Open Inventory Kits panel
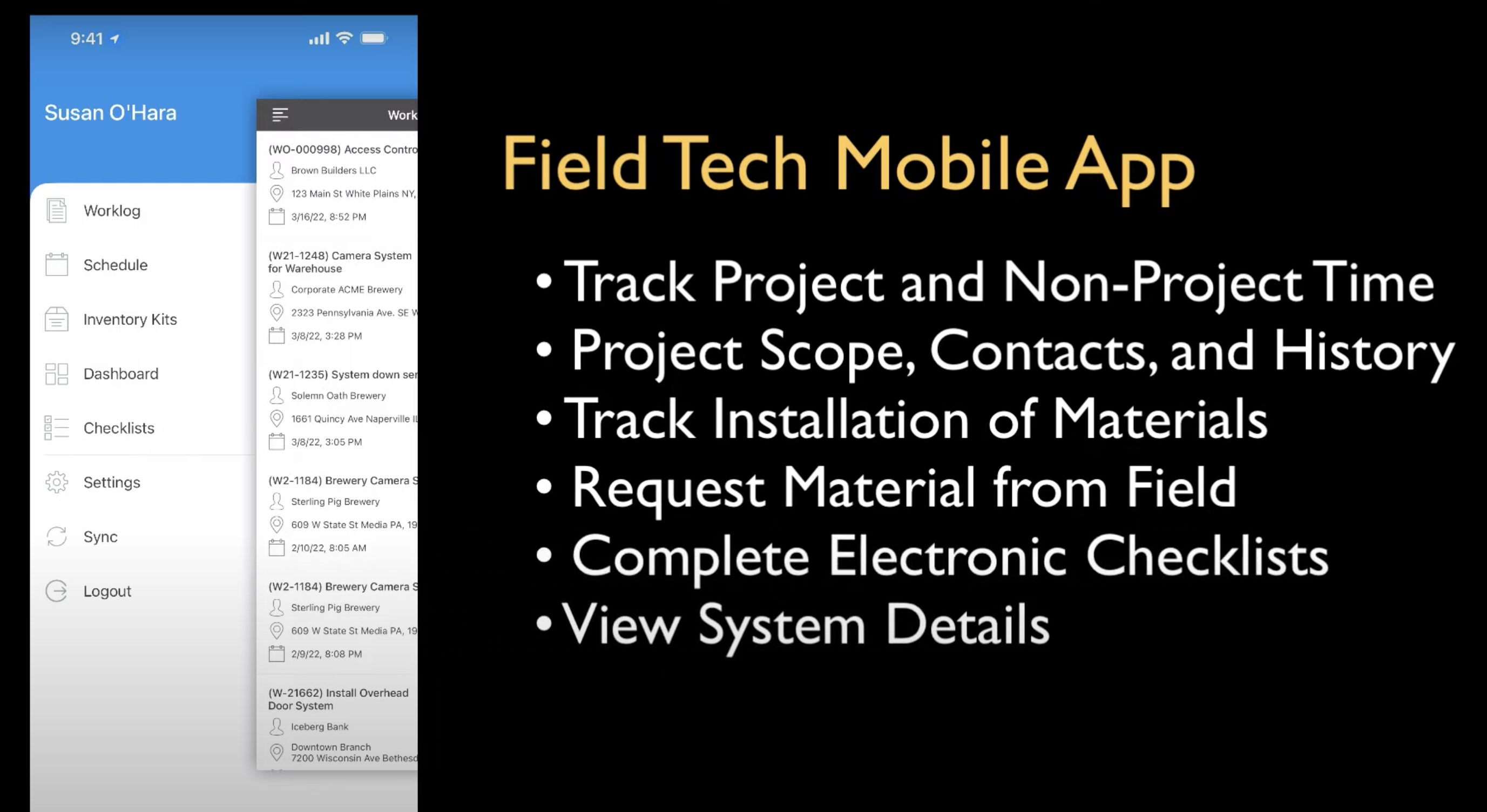Viewport: 1487px width, 812px height. point(131,319)
